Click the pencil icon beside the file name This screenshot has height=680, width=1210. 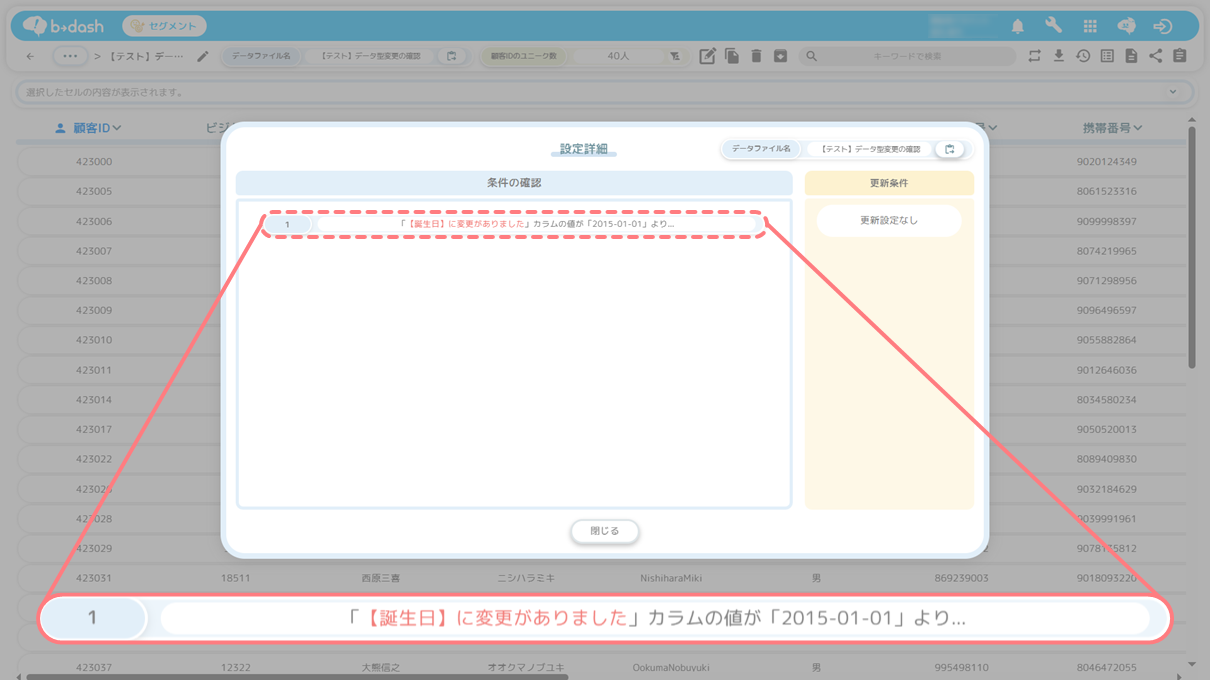pyautogui.click(x=203, y=57)
